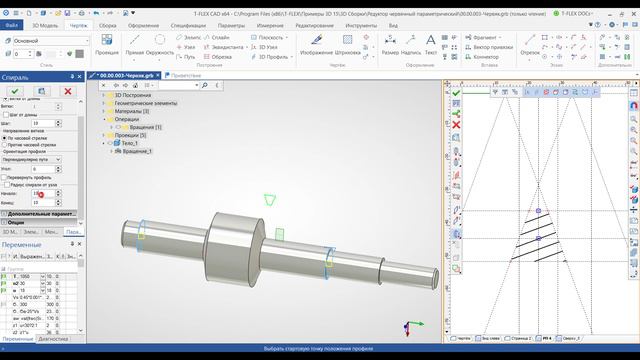Increase the Угол value with stepper
Image resolution: width=640 pixels, height=360 pixels.
coord(58,167)
